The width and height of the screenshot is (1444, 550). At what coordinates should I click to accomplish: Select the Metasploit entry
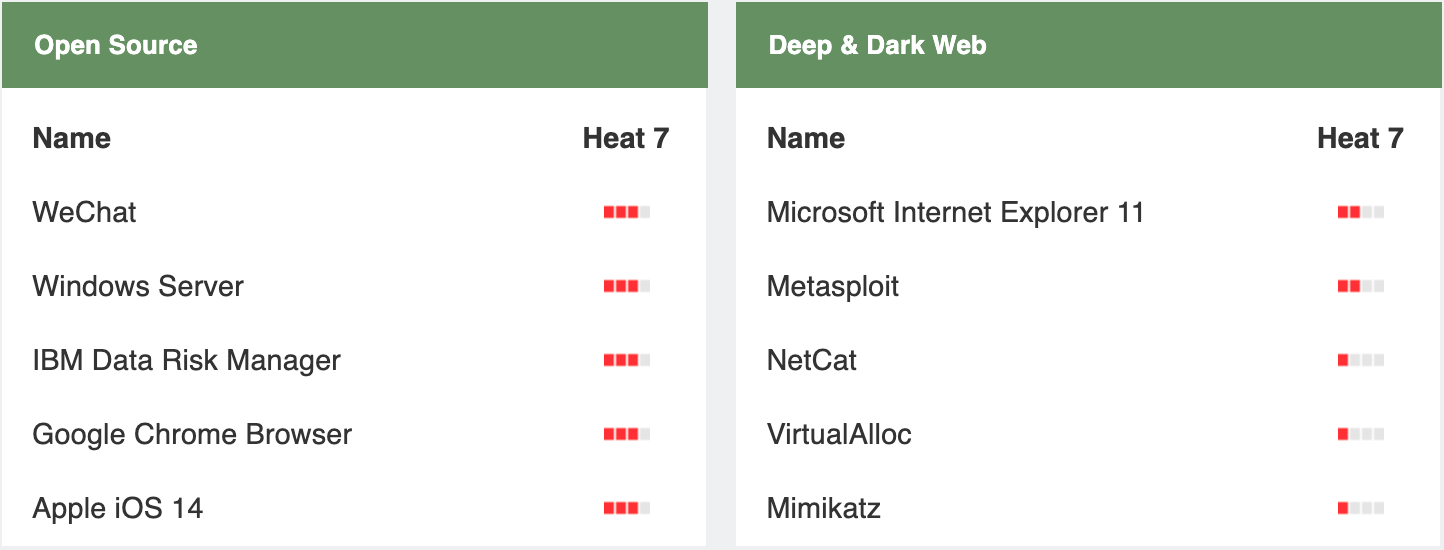[833, 286]
